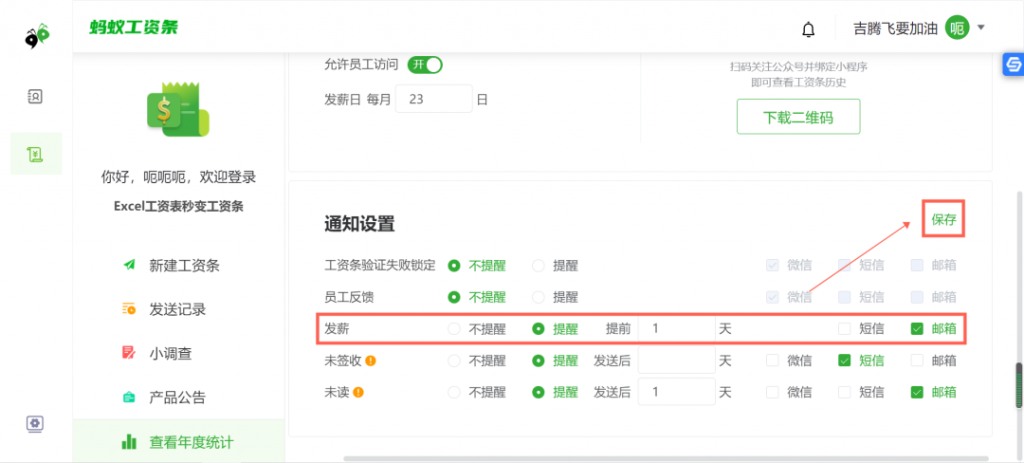Select 不提醒 radio for 发薪
The image size is (1024, 463).
(454, 329)
